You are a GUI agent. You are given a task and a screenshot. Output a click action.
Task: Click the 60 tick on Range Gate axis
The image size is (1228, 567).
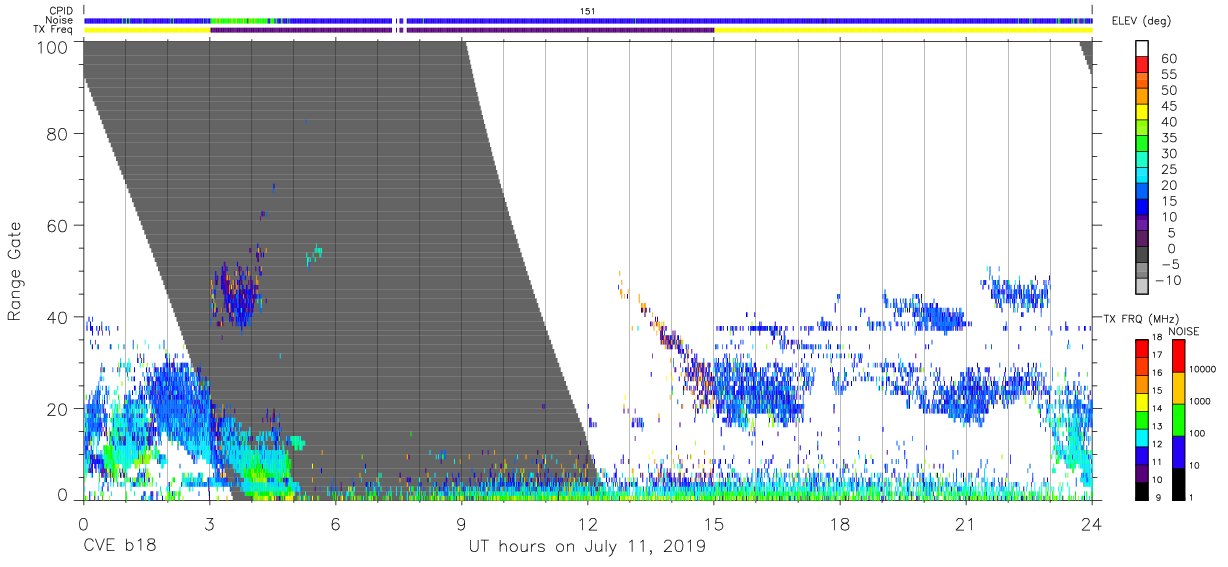pyautogui.click(x=59, y=226)
